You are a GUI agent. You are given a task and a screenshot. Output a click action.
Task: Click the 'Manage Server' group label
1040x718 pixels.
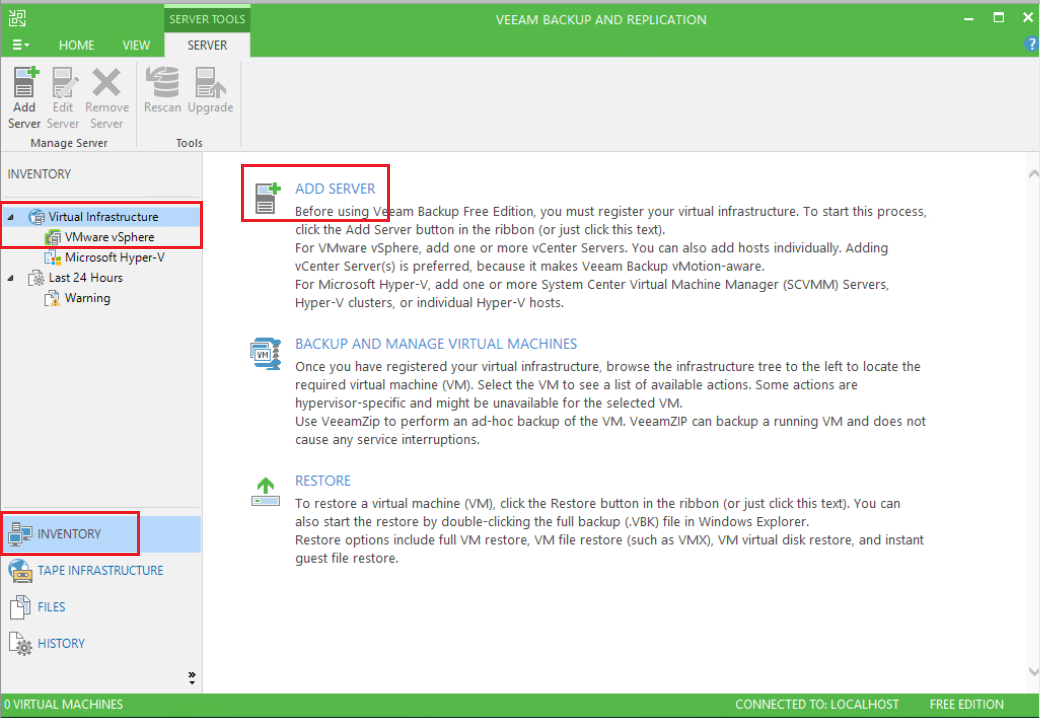pos(69,143)
